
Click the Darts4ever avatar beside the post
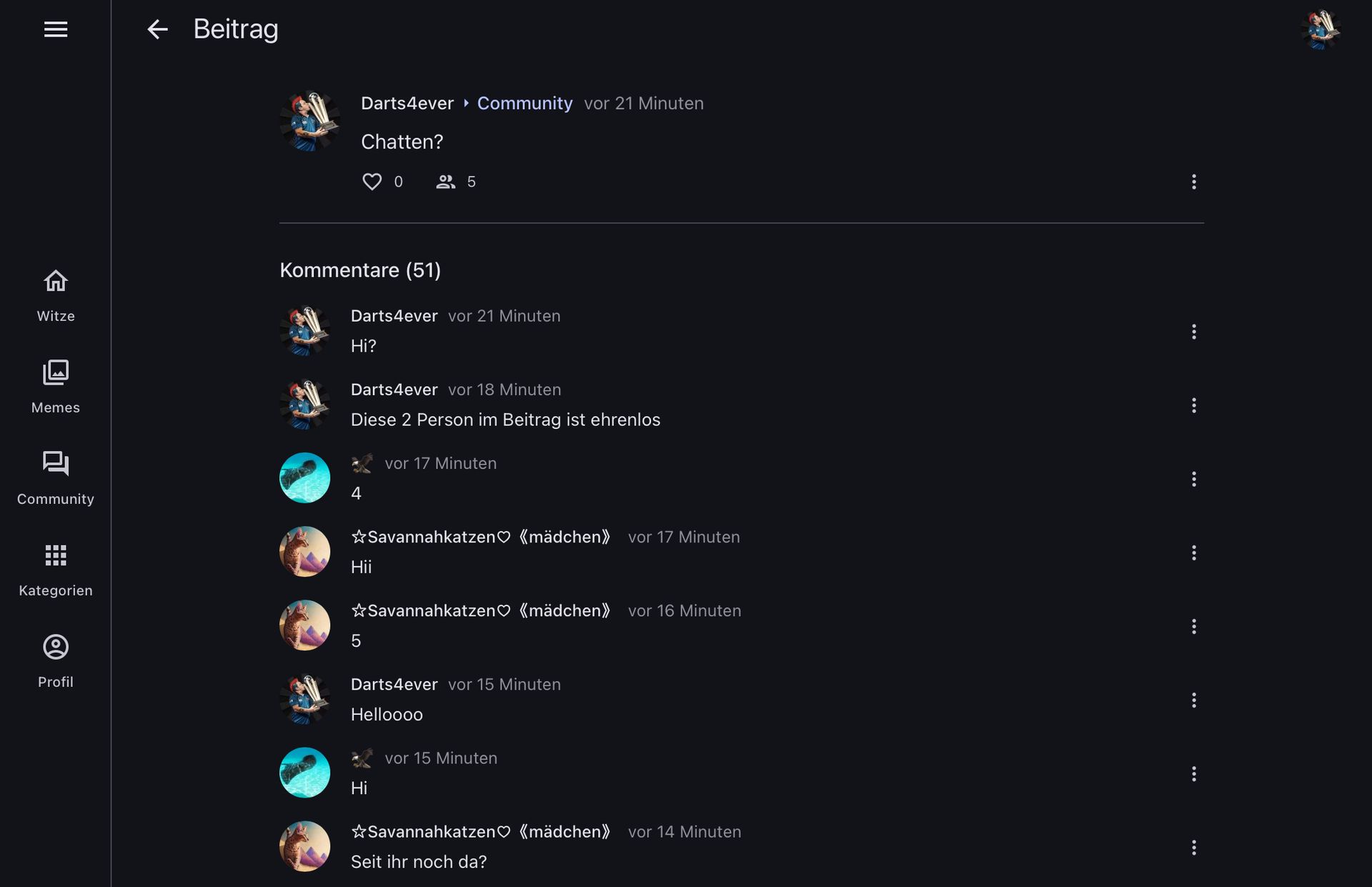tap(309, 121)
